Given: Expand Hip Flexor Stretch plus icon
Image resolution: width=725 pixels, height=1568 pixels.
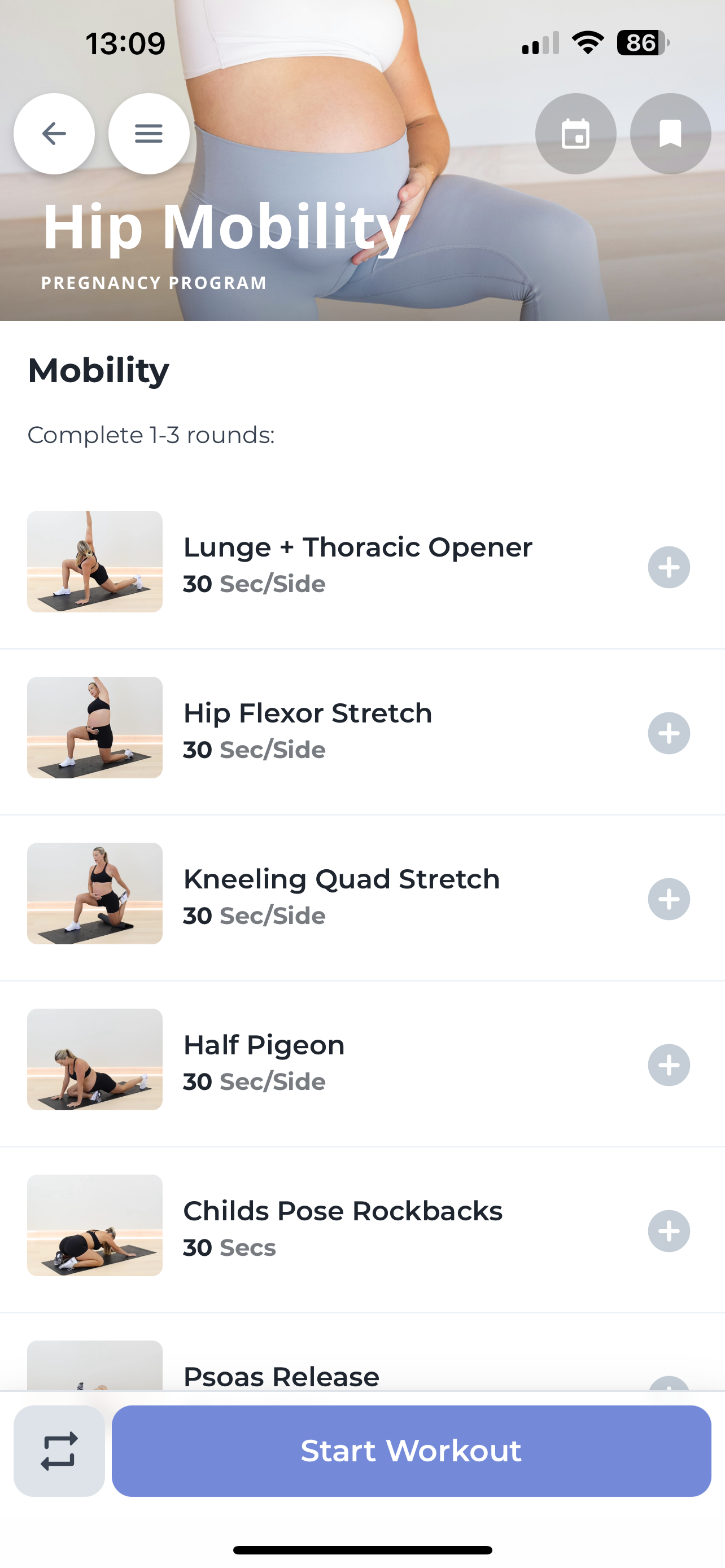Looking at the screenshot, I should [669, 733].
